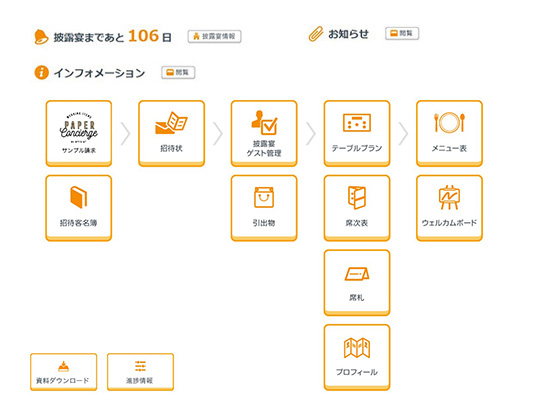This screenshot has height=400, width=551.
Task: Click the orange info icon beside インフォメーション
Action: point(41,73)
